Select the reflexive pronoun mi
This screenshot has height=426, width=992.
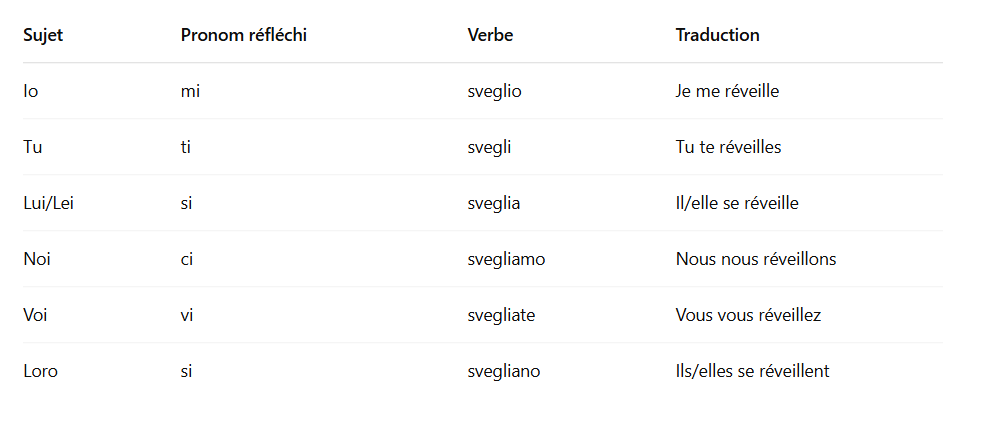pos(190,91)
